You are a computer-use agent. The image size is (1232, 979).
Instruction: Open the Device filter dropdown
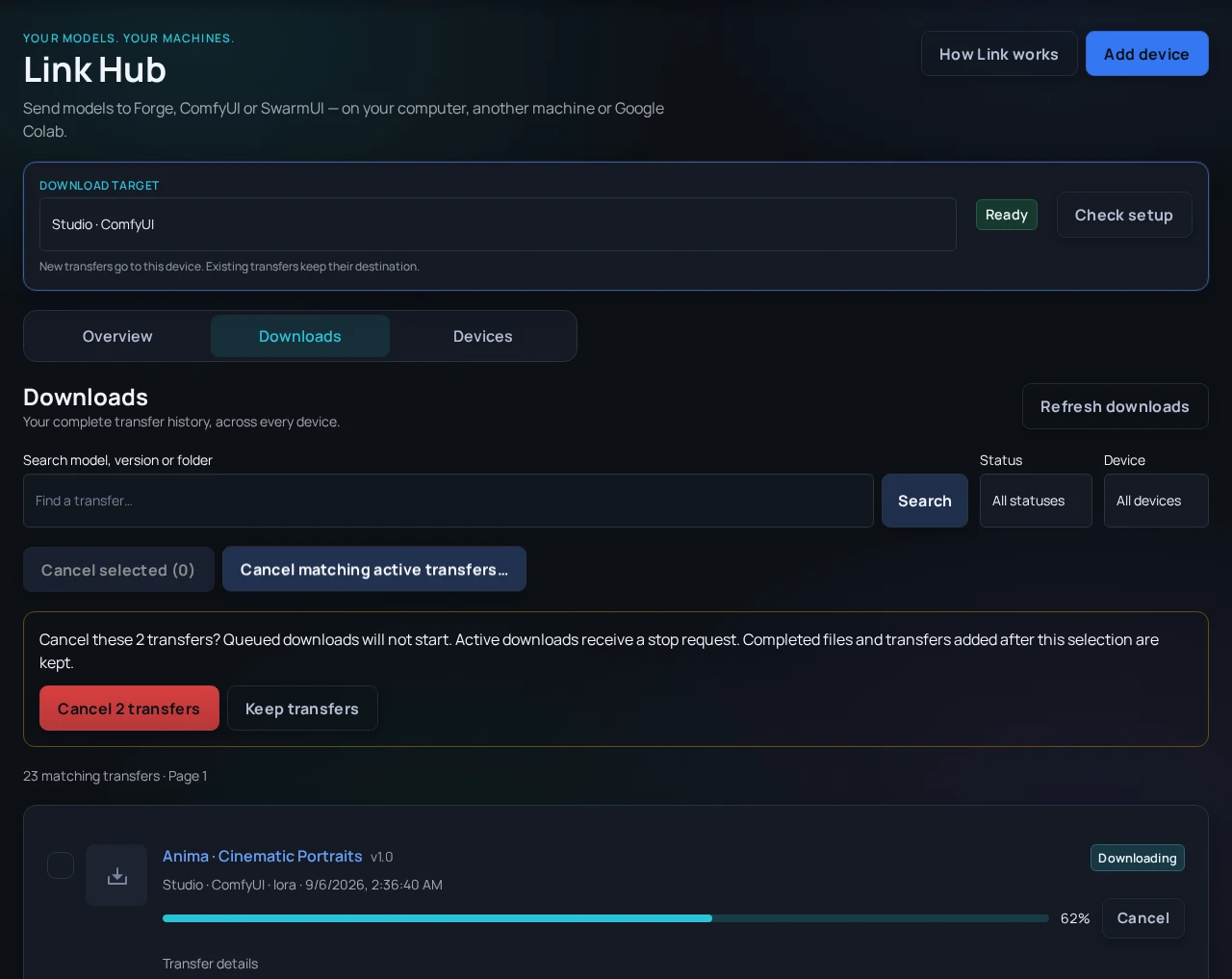tap(1156, 501)
